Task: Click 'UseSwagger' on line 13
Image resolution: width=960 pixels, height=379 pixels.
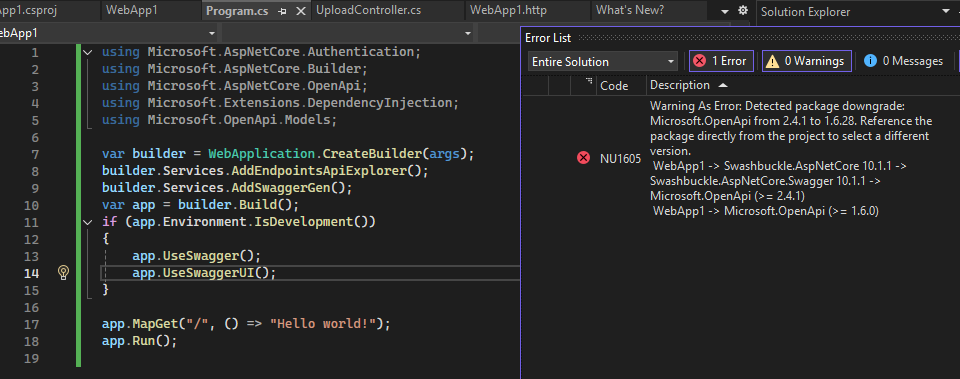Action: pos(201,255)
